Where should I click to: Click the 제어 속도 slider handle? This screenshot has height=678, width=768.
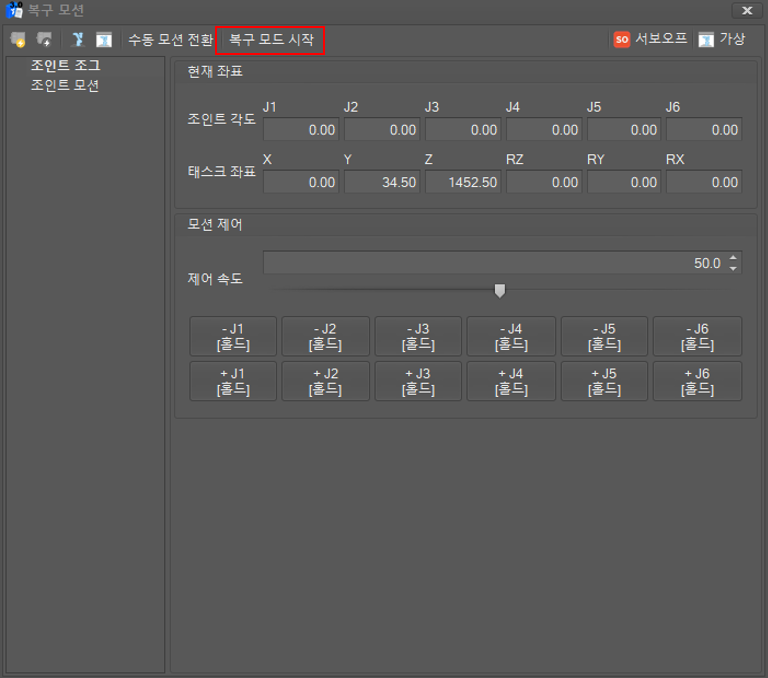[x=500, y=290]
